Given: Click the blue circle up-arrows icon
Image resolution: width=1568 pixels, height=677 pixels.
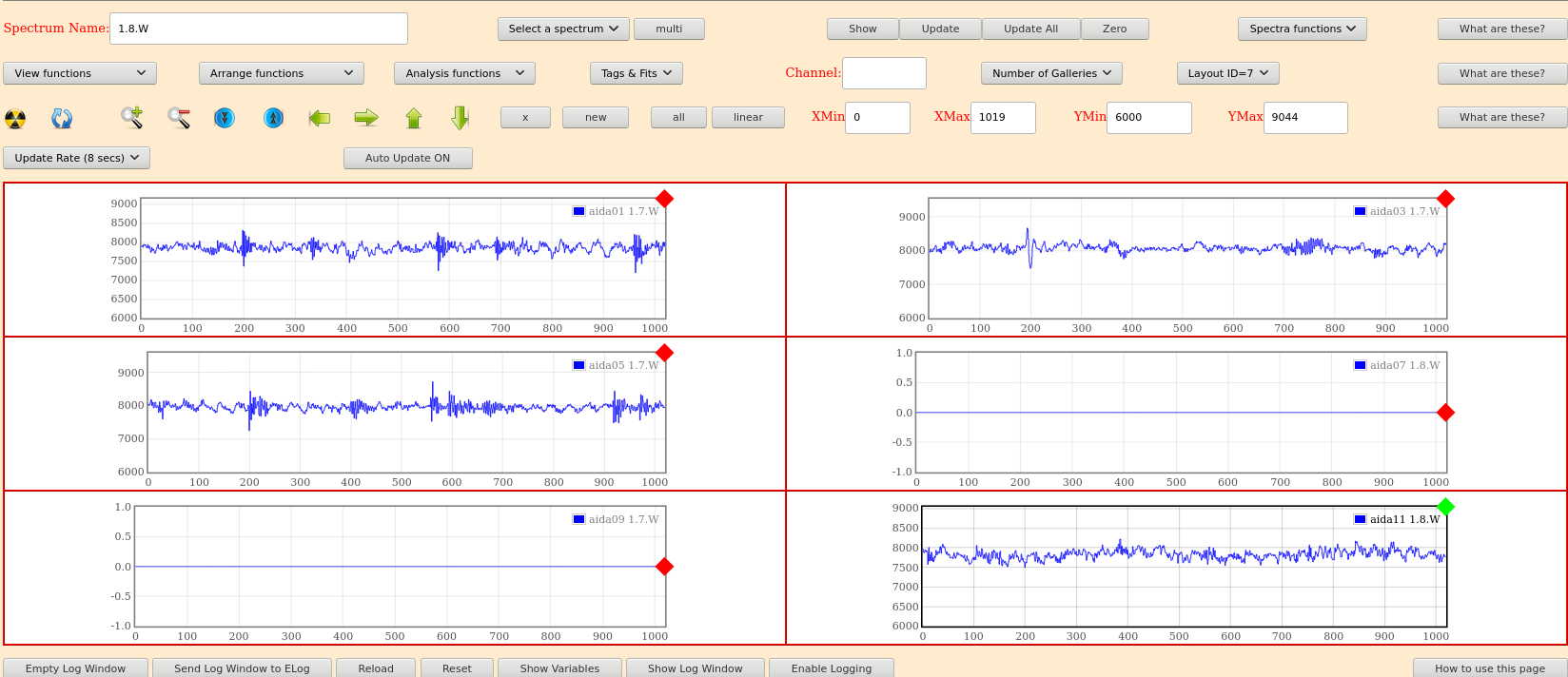Looking at the screenshot, I should [x=273, y=118].
